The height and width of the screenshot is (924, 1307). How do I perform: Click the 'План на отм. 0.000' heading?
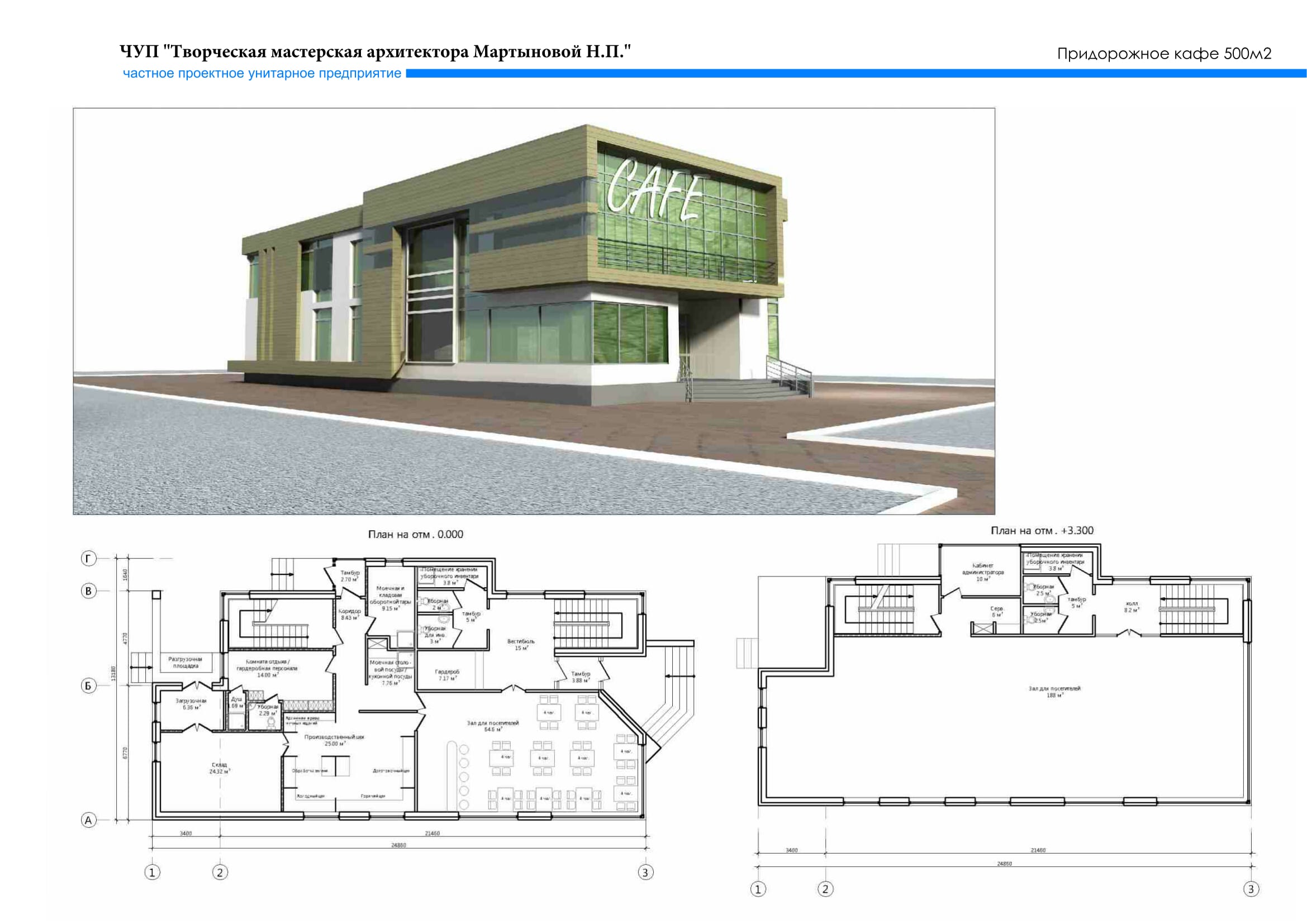click(x=416, y=534)
